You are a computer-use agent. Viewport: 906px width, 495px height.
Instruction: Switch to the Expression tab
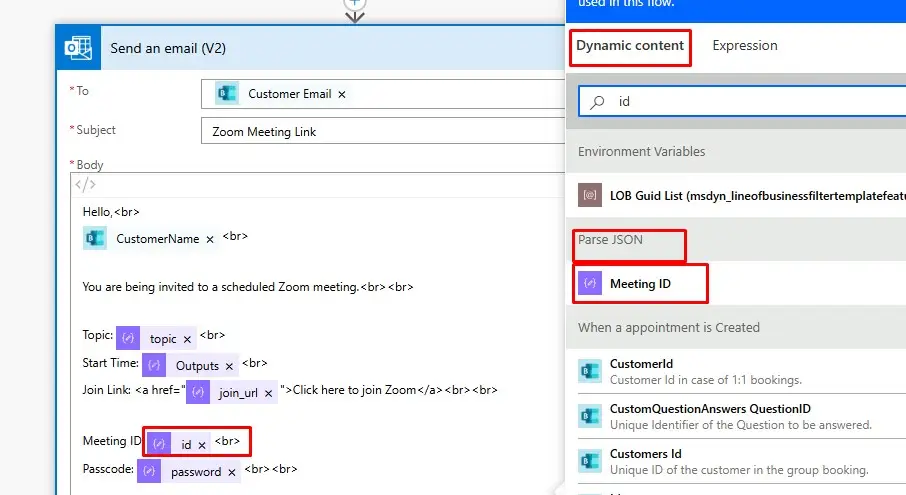[744, 46]
